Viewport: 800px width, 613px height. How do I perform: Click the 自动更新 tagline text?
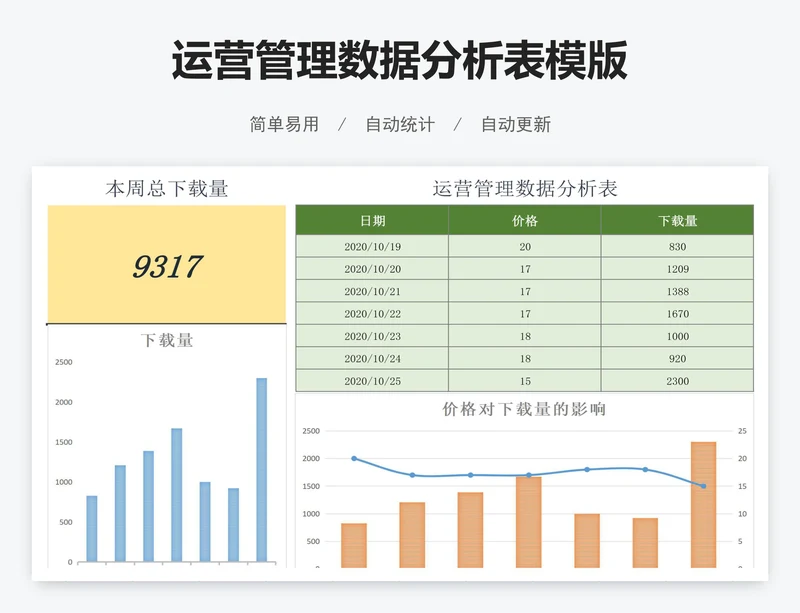[516, 124]
